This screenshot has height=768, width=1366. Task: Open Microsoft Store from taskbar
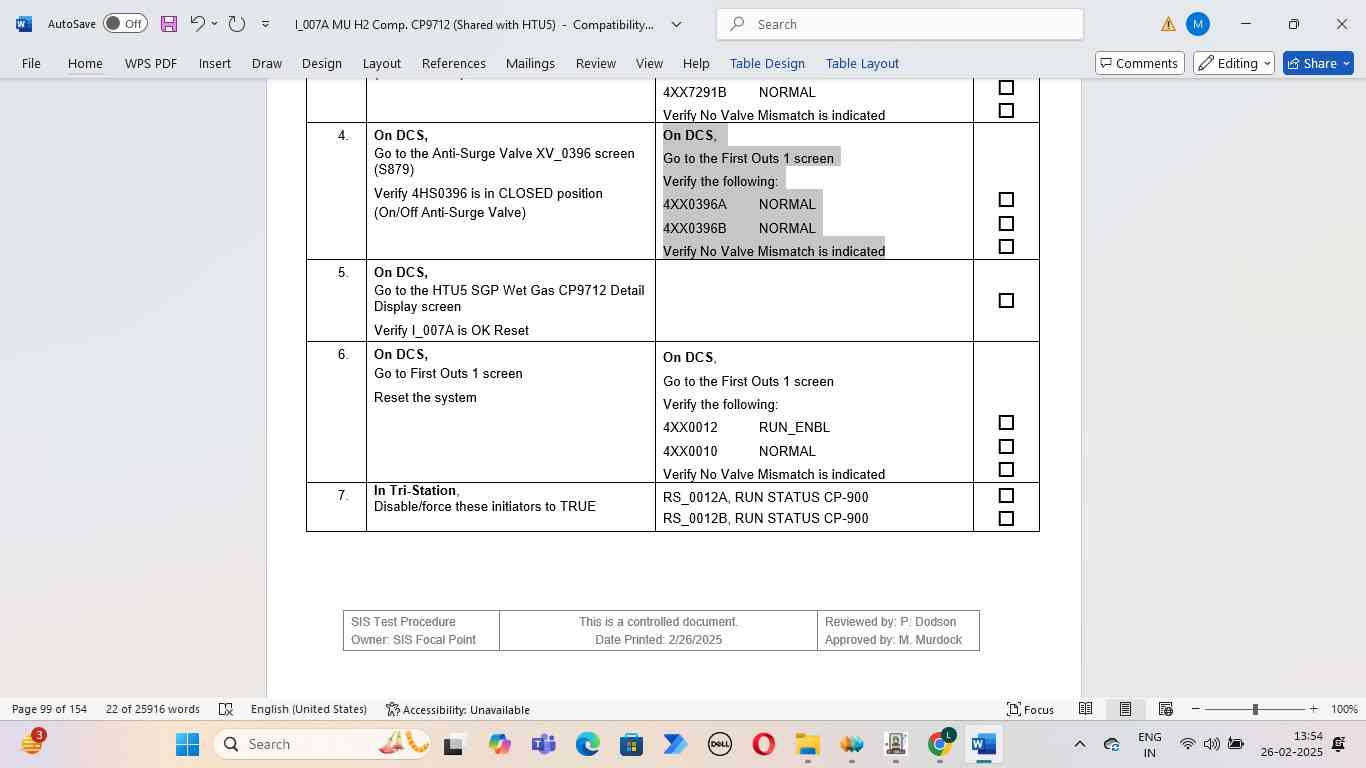pos(631,744)
